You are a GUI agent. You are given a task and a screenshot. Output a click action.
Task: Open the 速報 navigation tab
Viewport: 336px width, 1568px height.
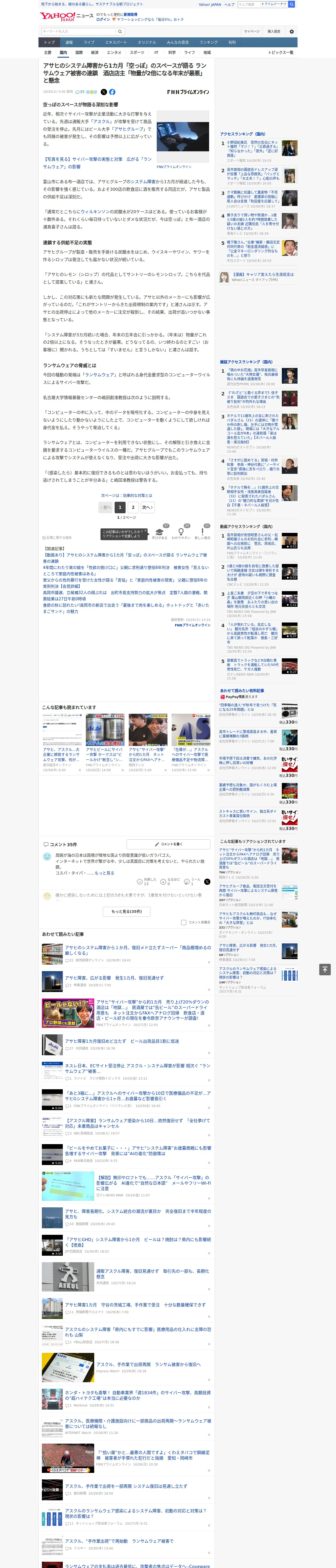pos(69,43)
